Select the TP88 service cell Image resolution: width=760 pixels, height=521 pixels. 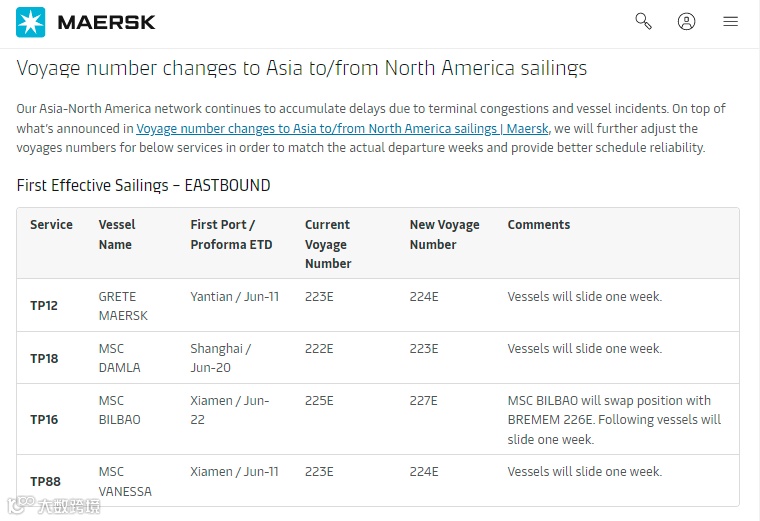[x=45, y=481]
